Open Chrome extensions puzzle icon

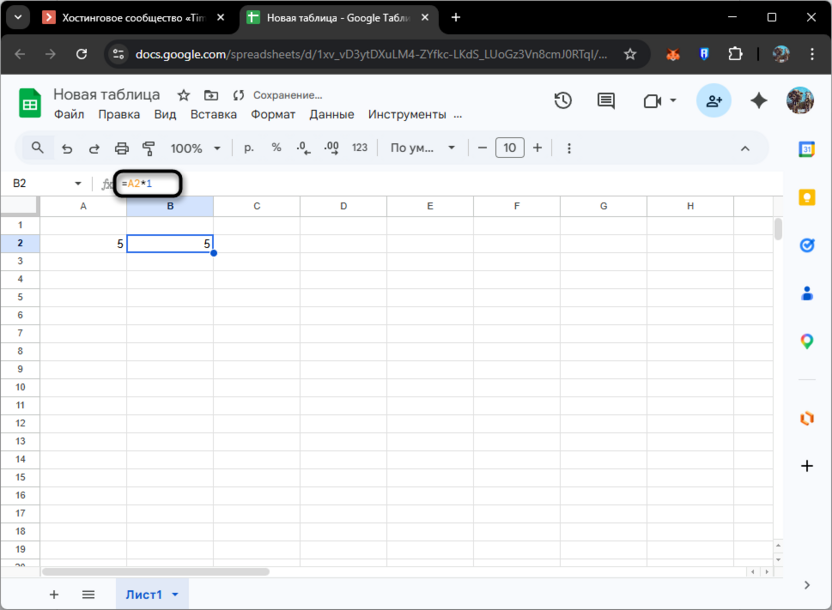tap(735, 54)
